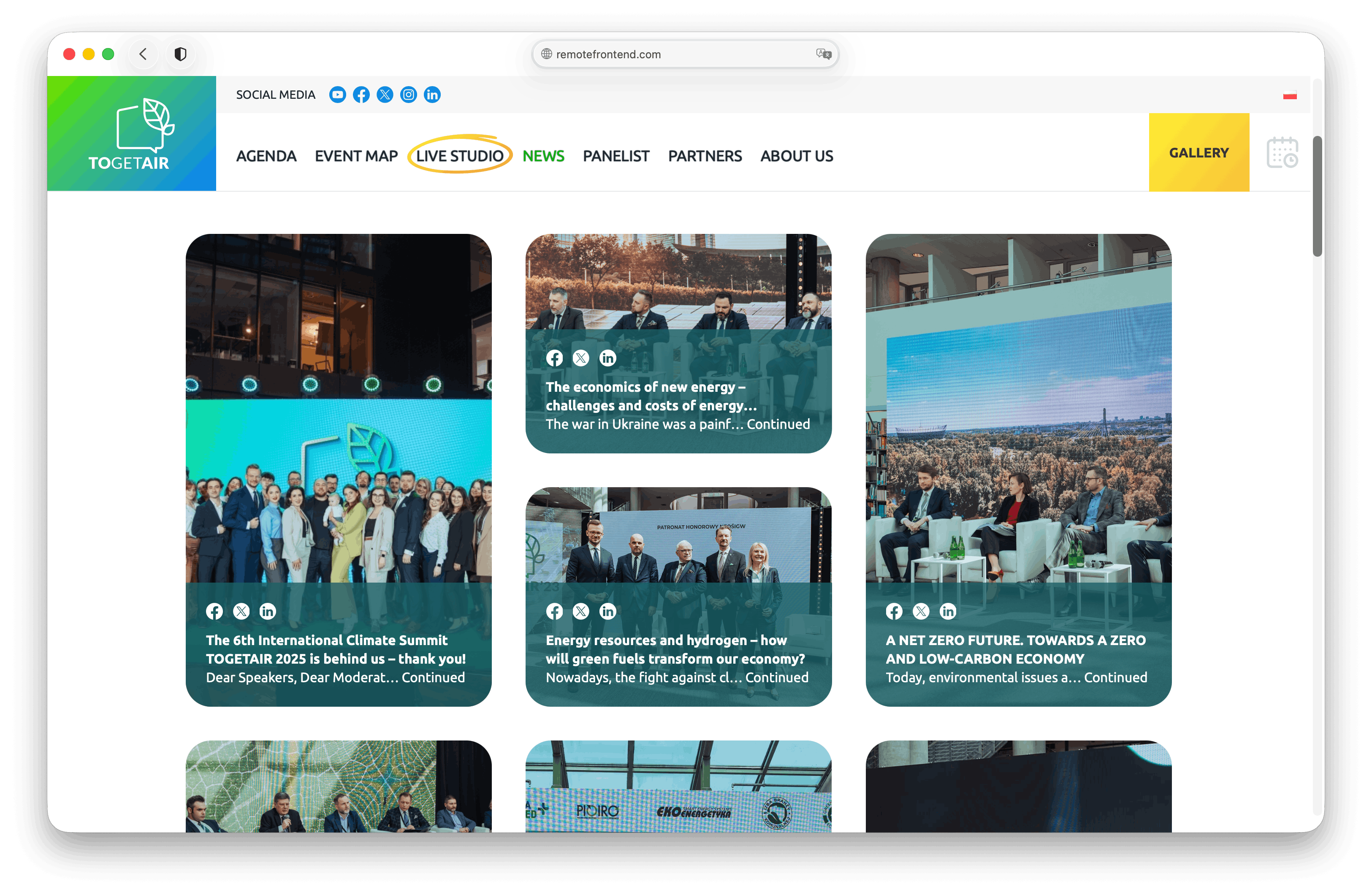This screenshot has width=1372, height=895.
Task: Click the SOCIAL MEDIA label
Action: point(276,95)
